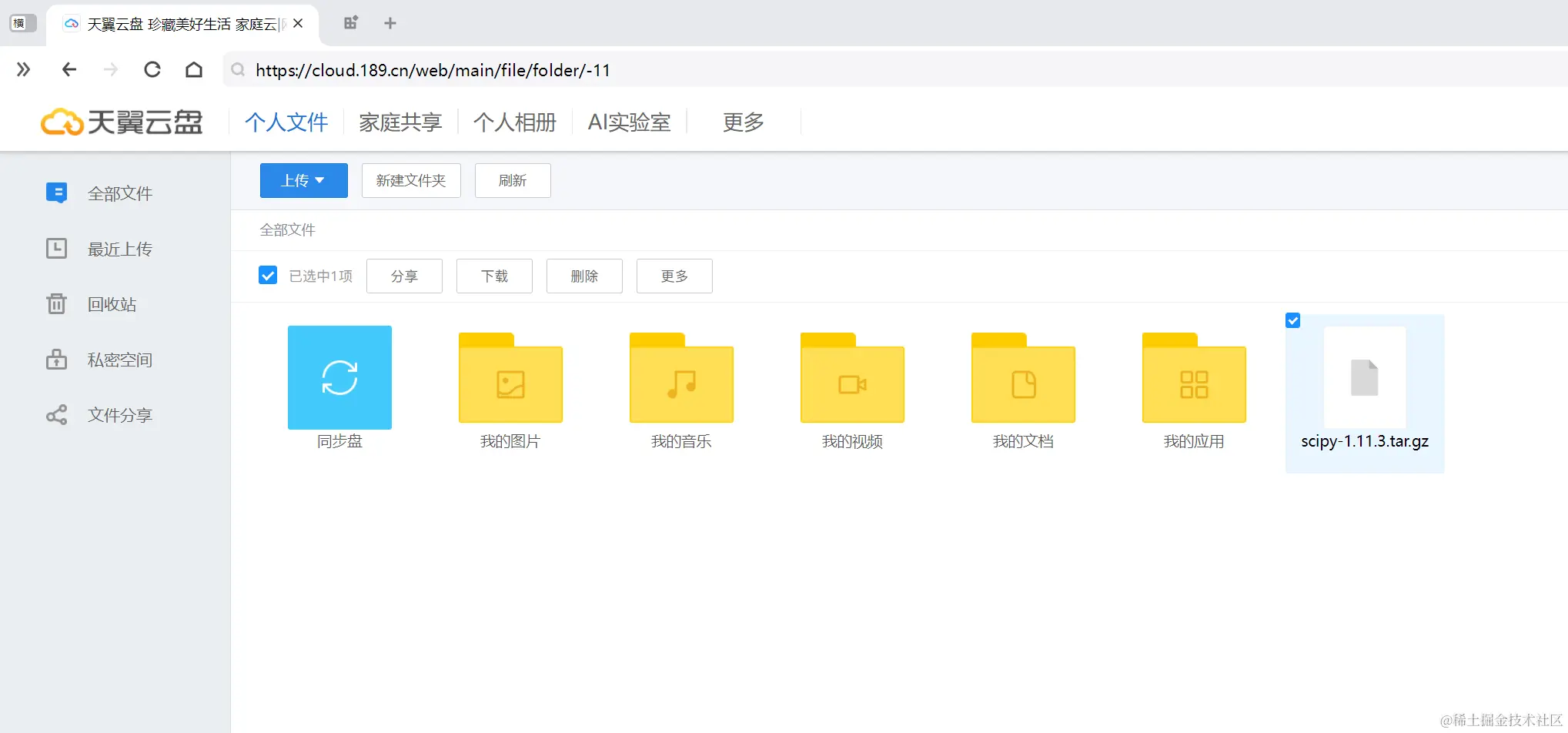Go to browser home page icon
This screenshot has width=1568, height=733.
coord(194,70)
